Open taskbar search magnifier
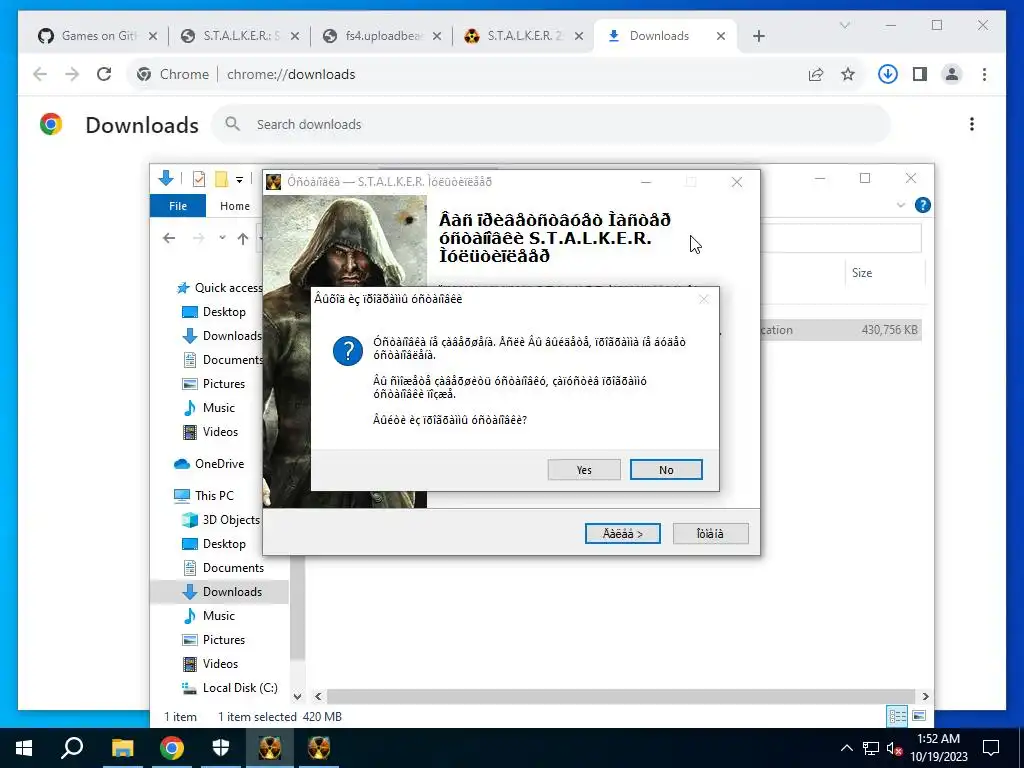 click(72, 748)
